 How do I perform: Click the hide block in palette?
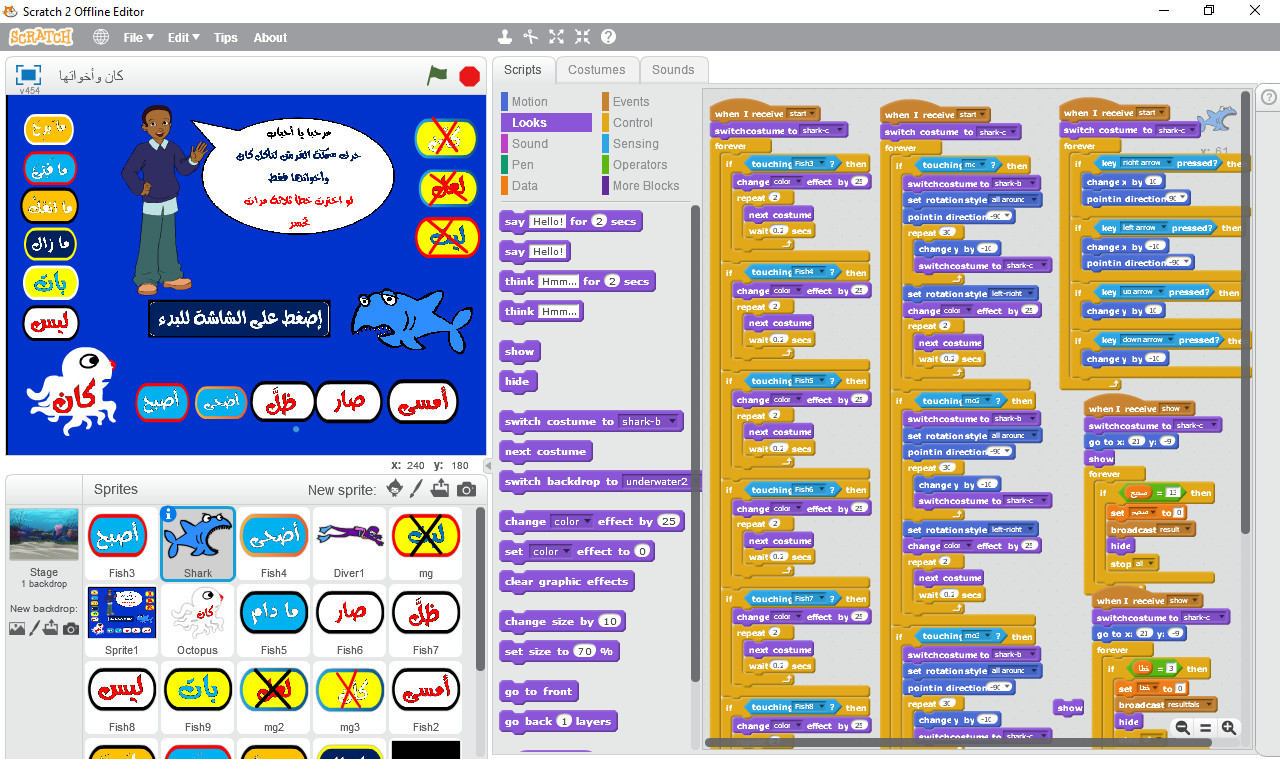(x=517, y=382)
